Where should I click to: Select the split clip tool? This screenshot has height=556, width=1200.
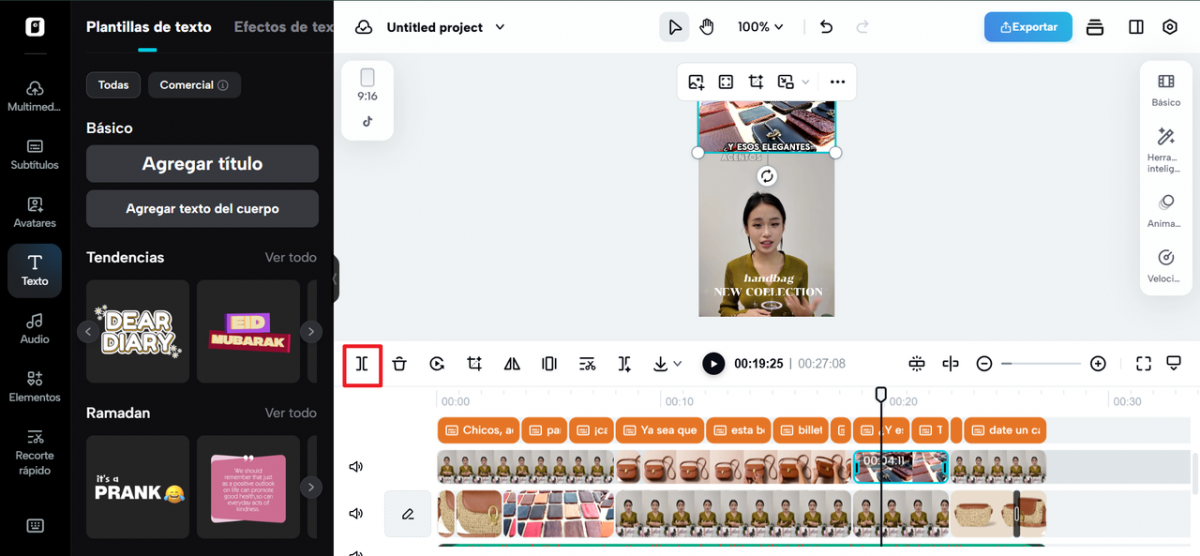tap(362, 364)
